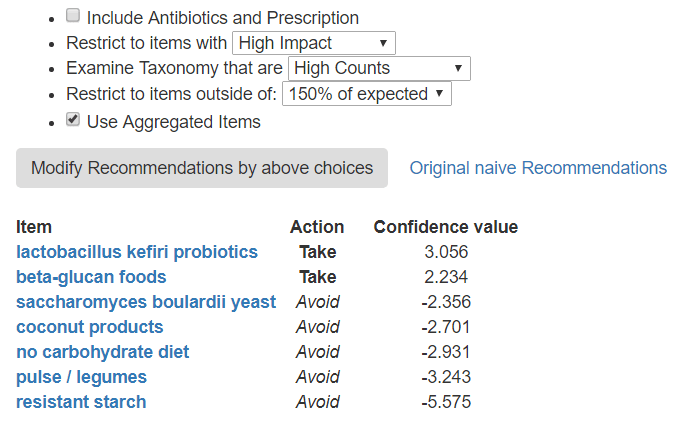
Task: Open the High Impact dropdown
Action: (x=313, y=43)
